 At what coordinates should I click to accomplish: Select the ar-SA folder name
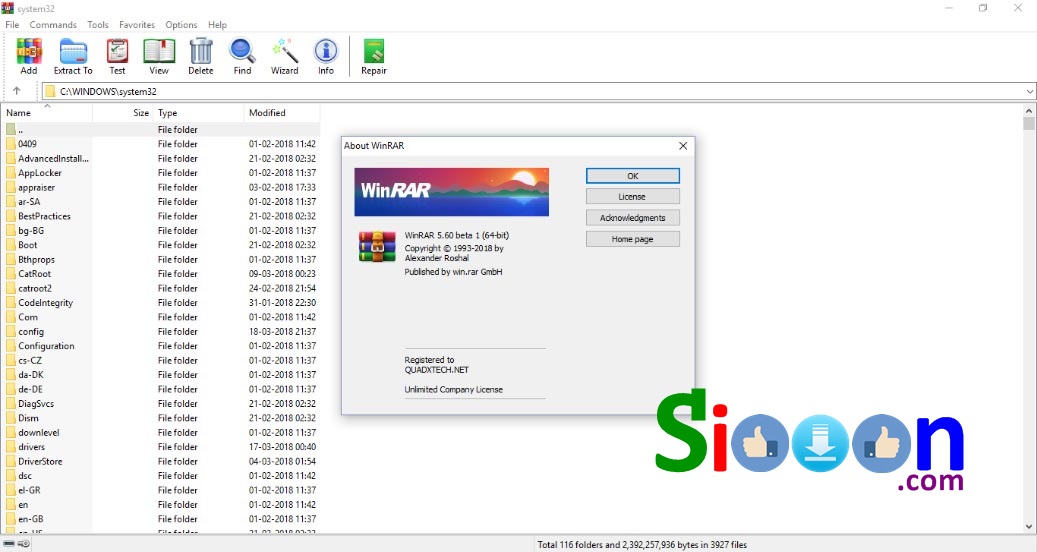coord(29,202)
